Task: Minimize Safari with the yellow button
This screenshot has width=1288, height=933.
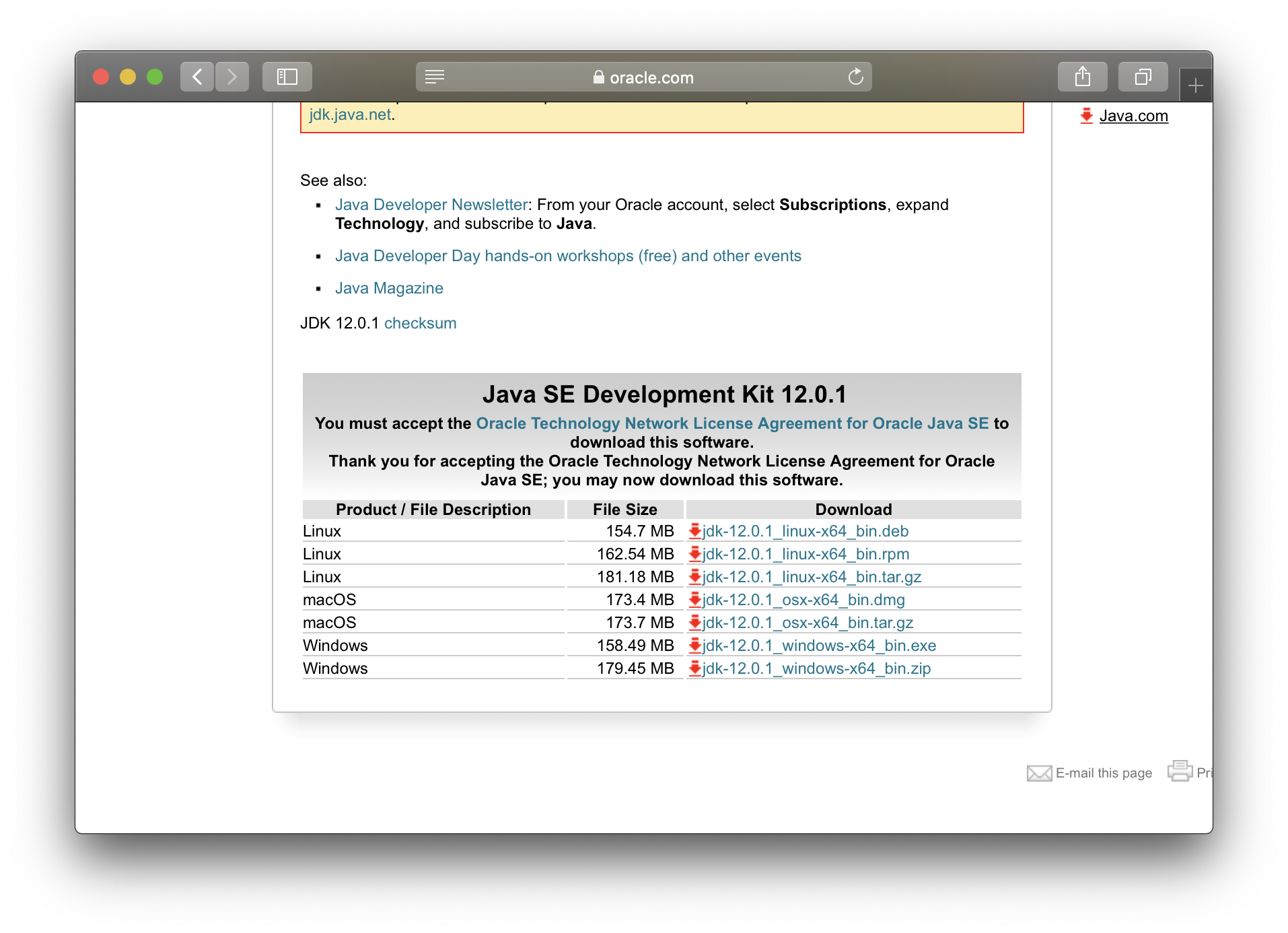Action: (x=128, y=77)
